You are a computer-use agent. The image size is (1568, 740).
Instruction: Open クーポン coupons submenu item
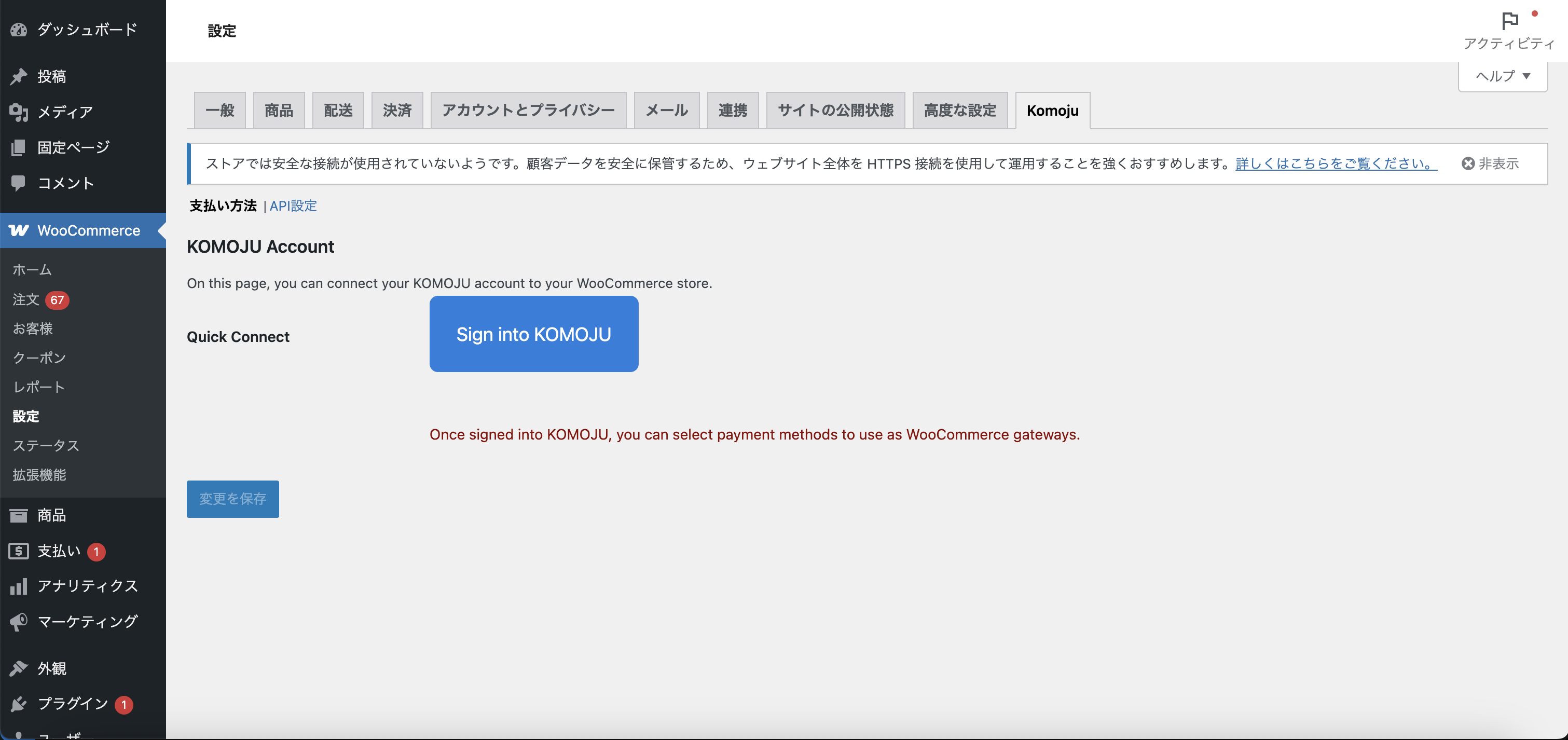[39, 358]
